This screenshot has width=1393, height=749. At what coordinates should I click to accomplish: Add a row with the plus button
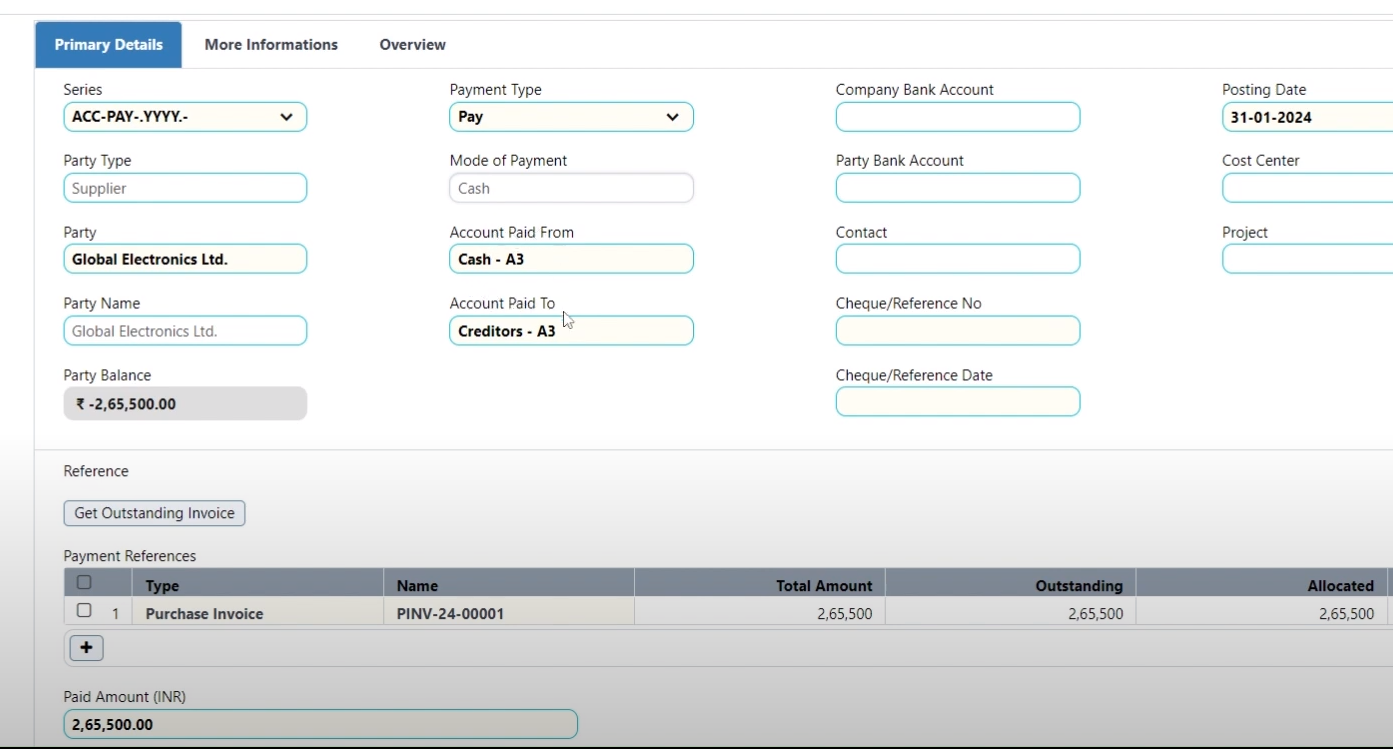86,648
